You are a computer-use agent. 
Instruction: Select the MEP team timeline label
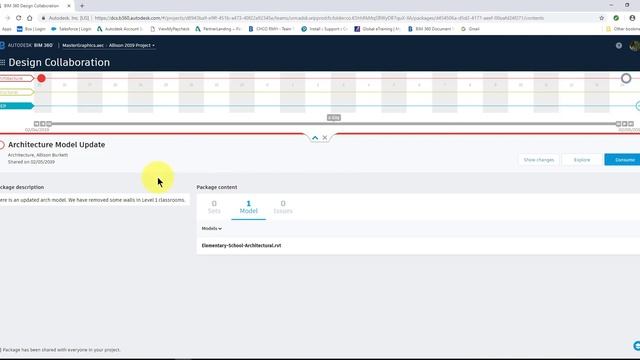coord(16,106)
